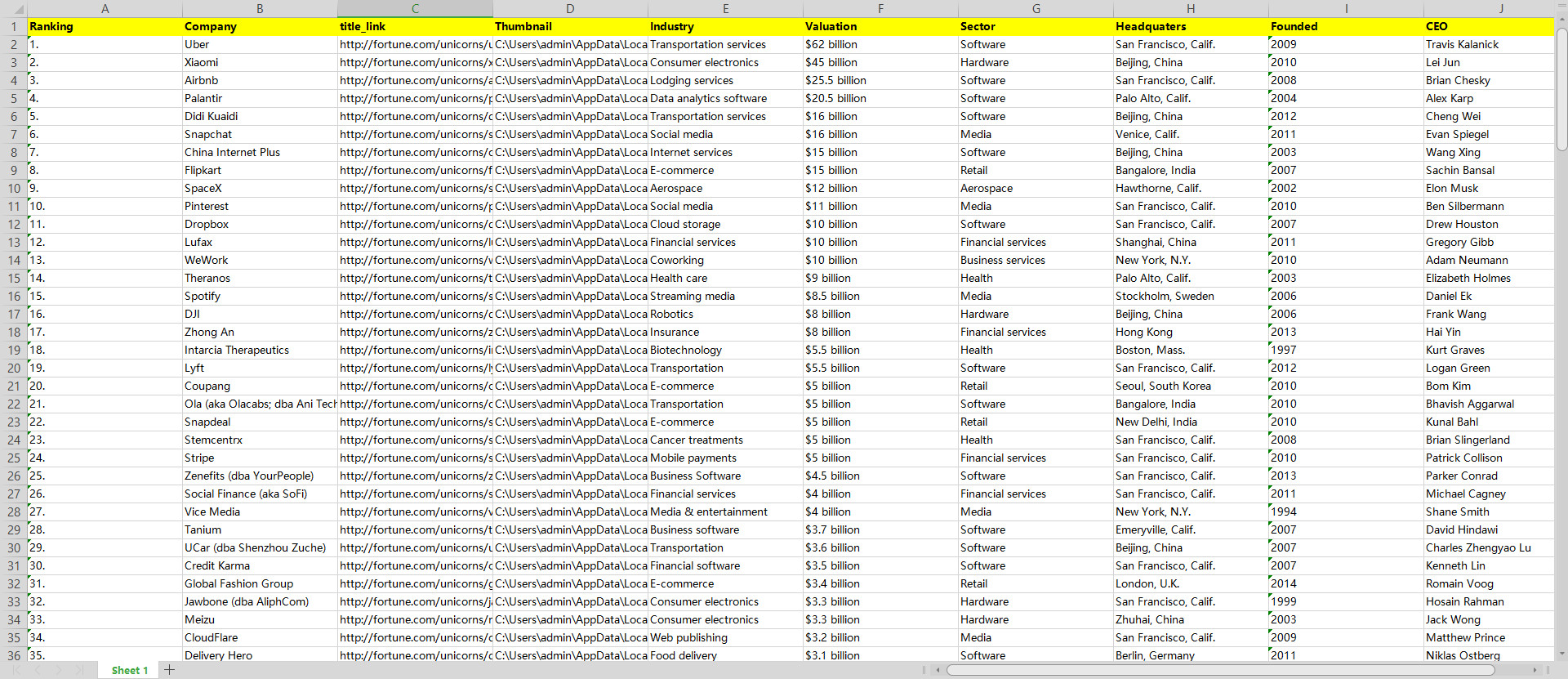
Task: Click the $20.5 billion valuation cell
Action: pos(880,98)
